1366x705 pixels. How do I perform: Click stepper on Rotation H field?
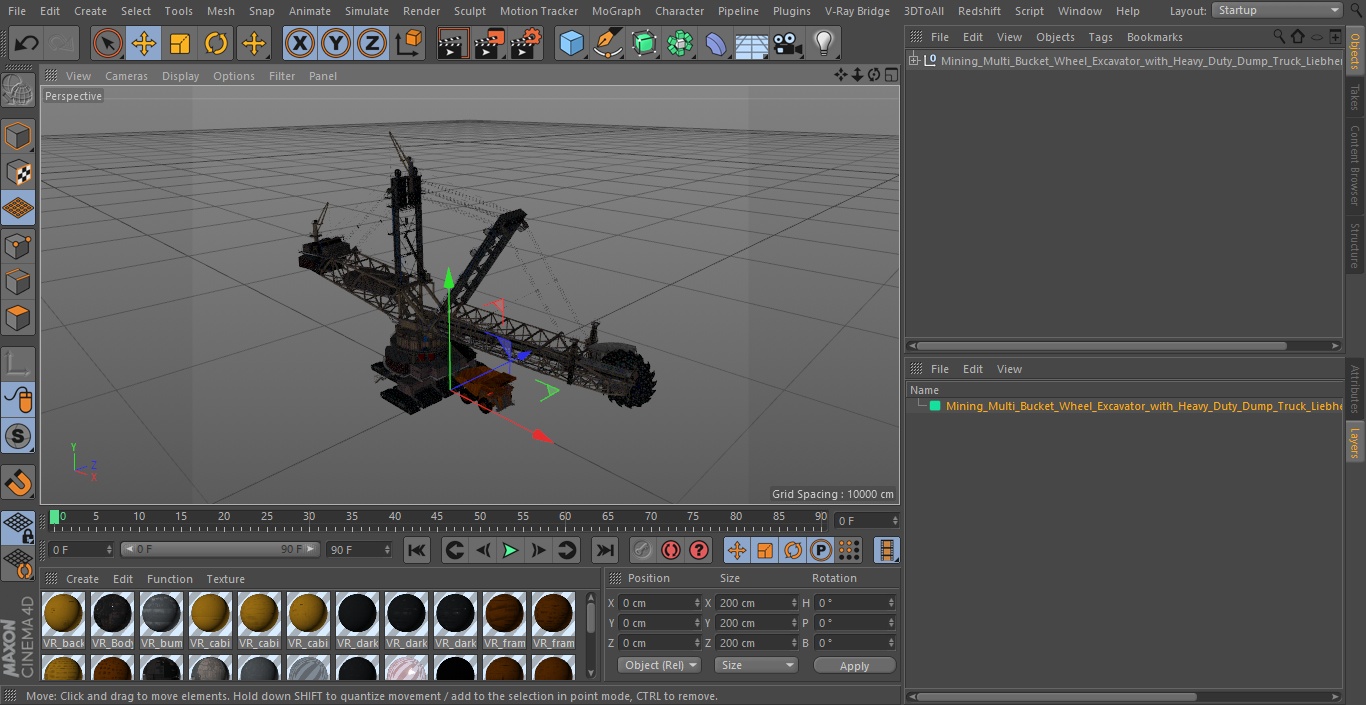pos(891,603)
